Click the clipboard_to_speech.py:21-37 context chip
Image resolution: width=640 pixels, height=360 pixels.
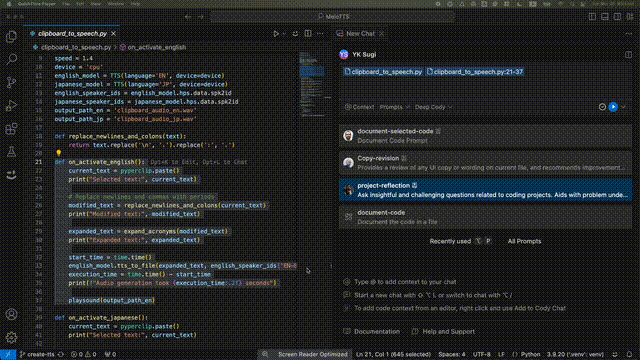[x=475, y=72]
